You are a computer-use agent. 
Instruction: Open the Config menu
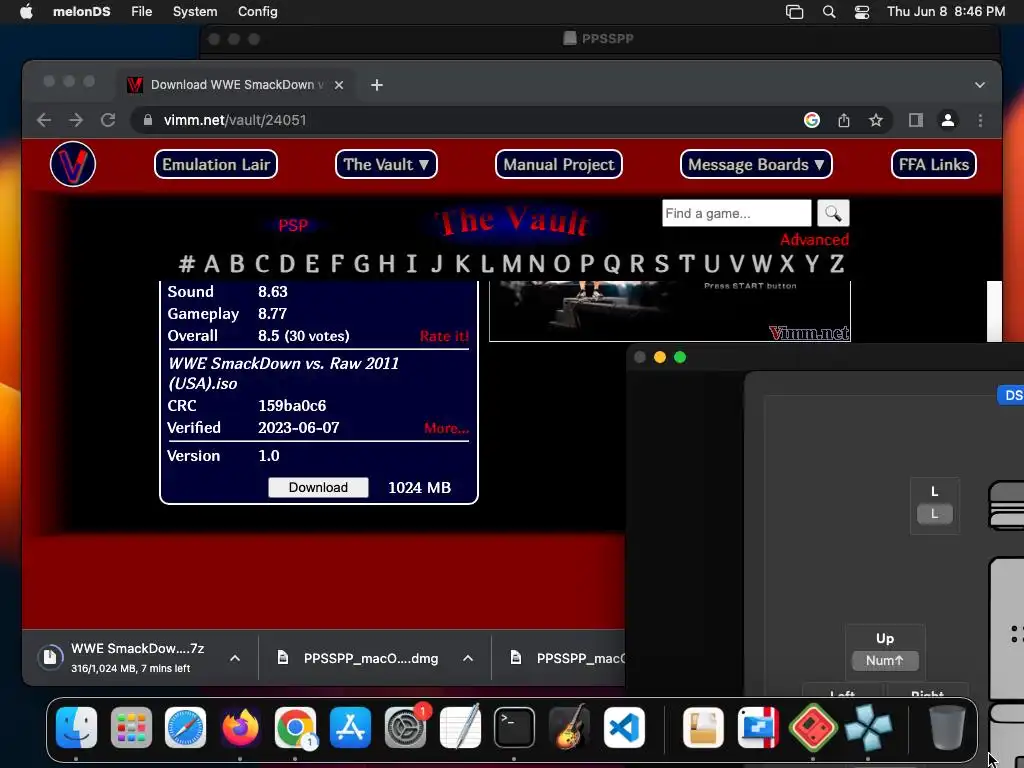click(257, 12)
